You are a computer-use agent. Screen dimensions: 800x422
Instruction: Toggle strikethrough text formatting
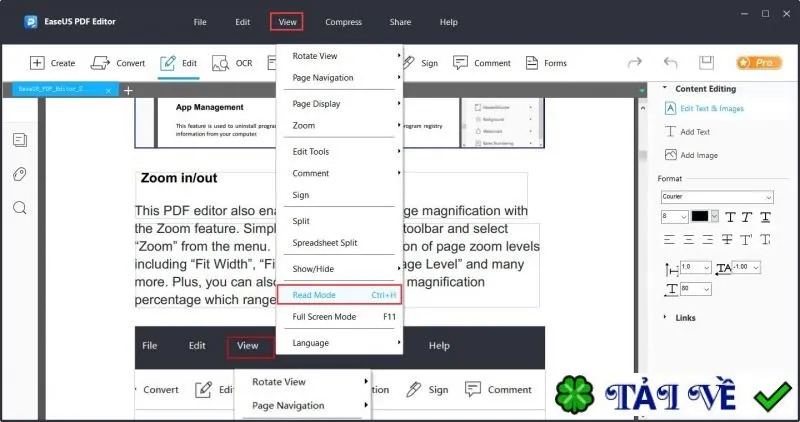pos(727,239)
